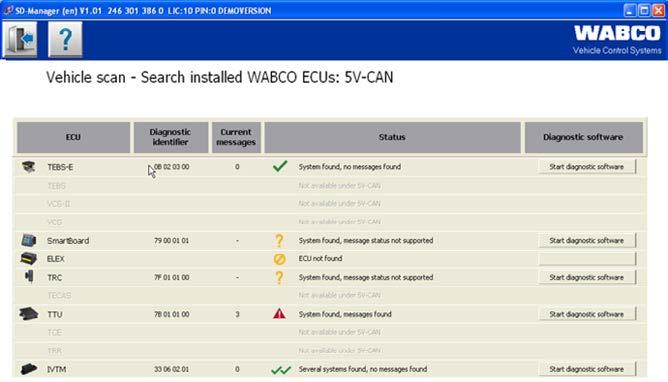The width and height of the screenshot is (668, 382).
Task: Click identifier 78 01 01 00
Action: pos(172,314)
